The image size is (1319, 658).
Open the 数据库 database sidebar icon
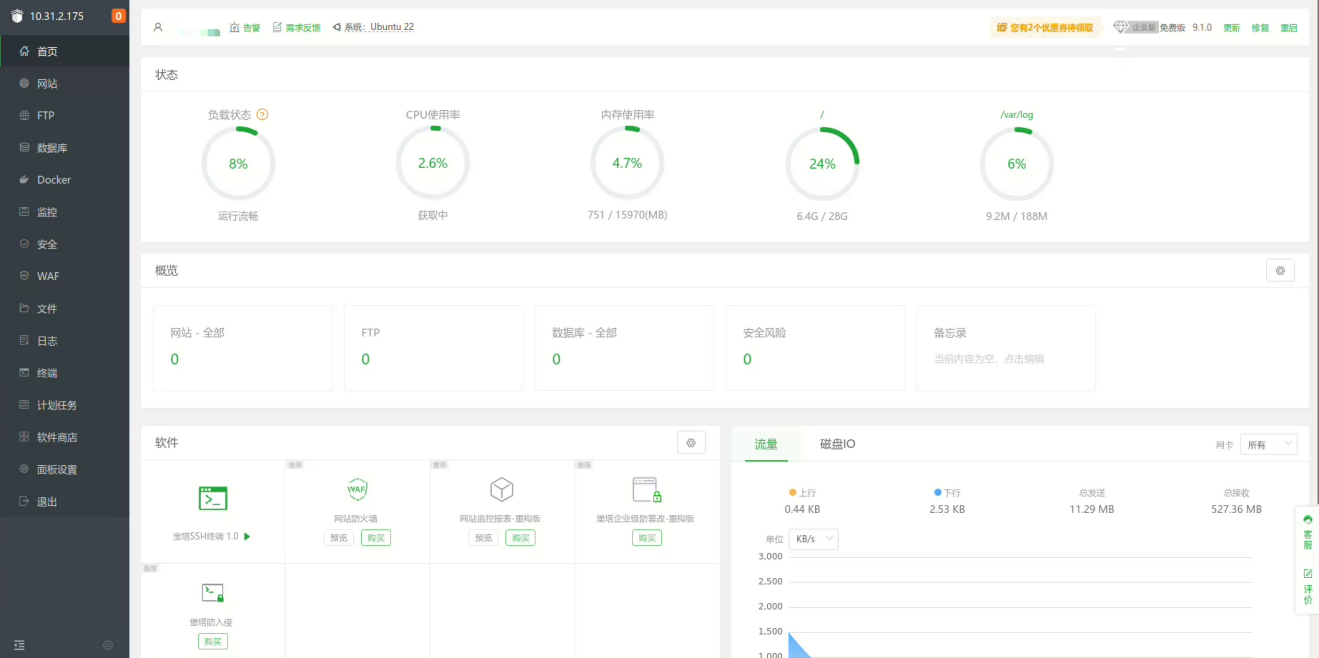[25, 148]
